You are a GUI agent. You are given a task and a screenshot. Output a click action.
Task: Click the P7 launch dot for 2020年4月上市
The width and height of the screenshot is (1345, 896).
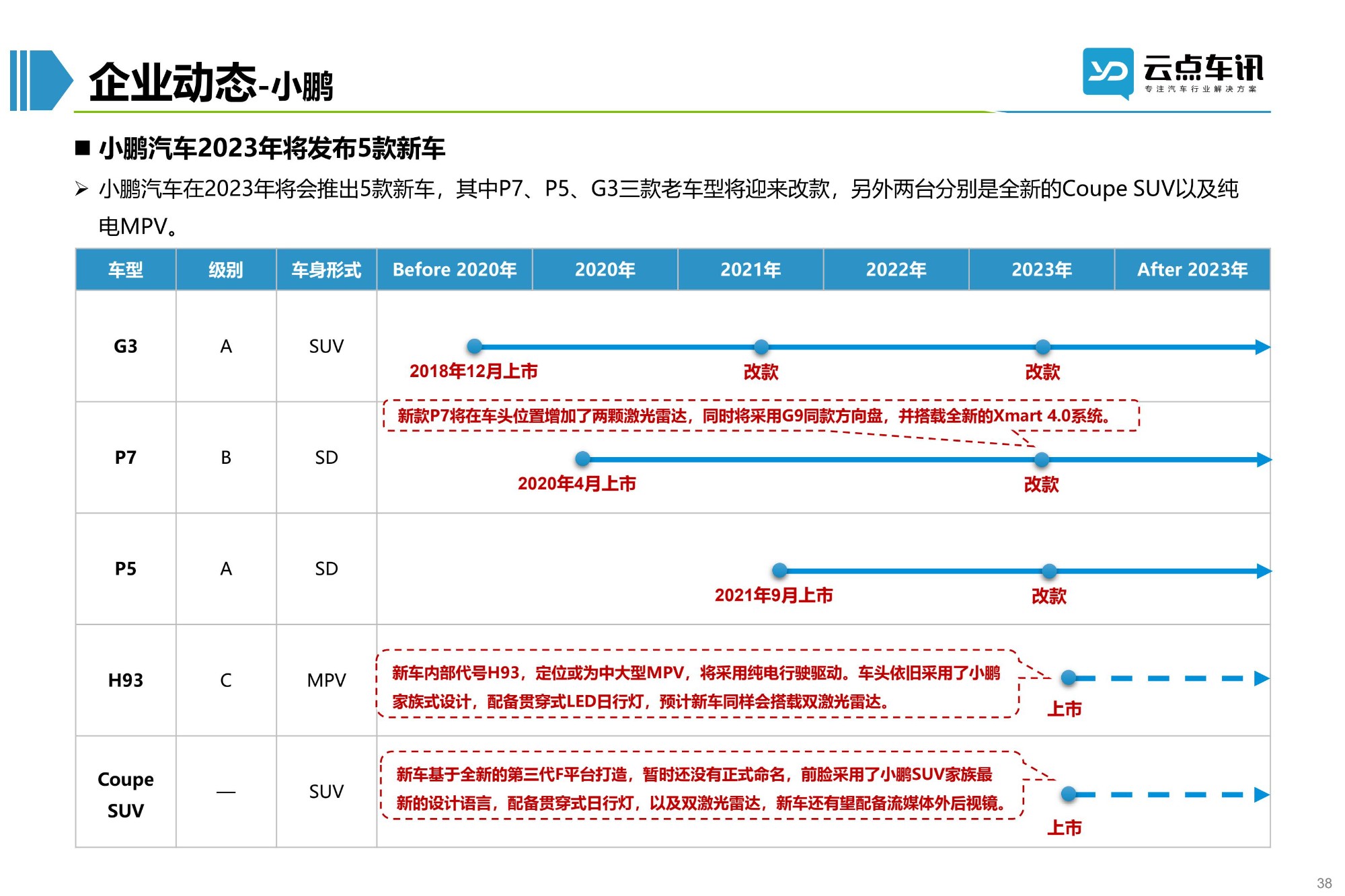point(583,459)
